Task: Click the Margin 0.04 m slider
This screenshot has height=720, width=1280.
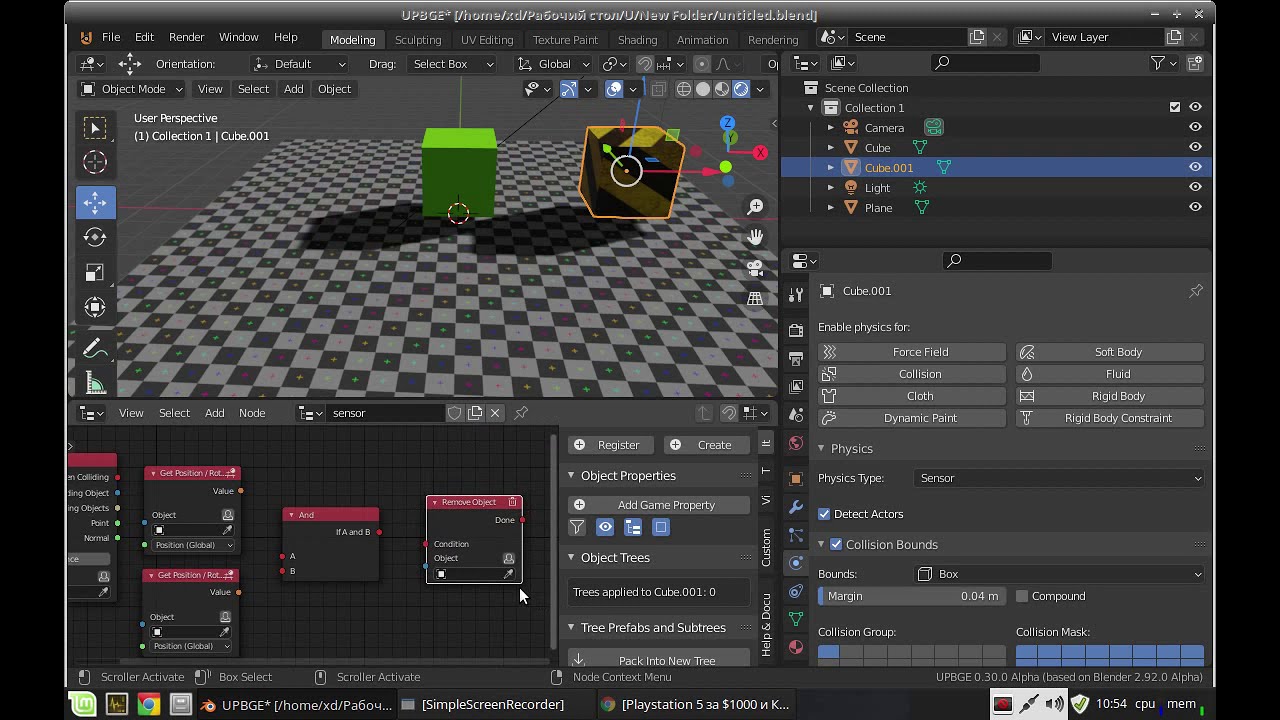Action: [x=912, y=596]
